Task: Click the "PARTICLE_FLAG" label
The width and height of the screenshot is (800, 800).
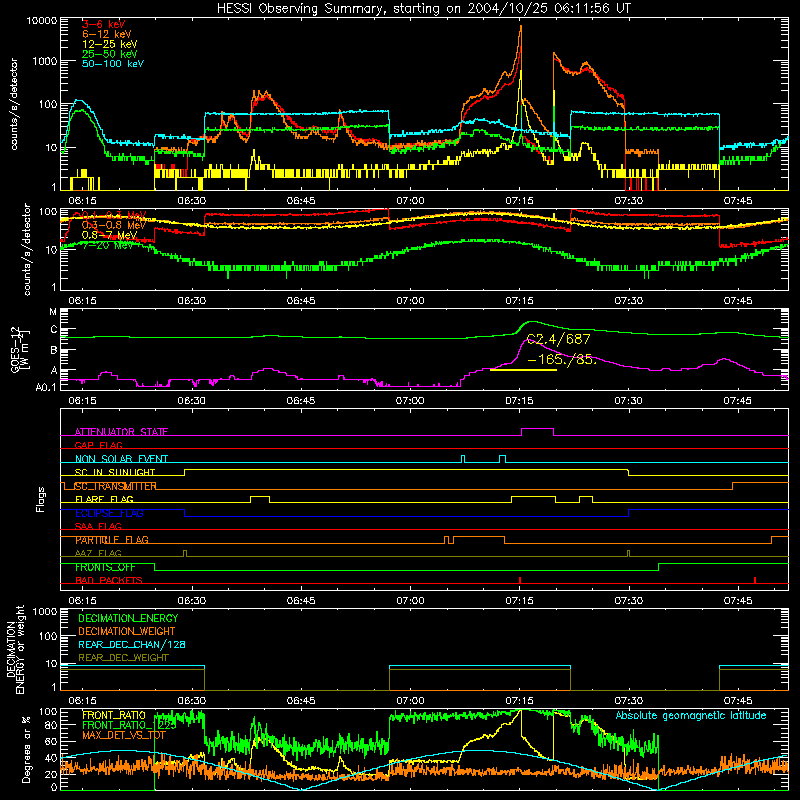Action: (112, 539)
